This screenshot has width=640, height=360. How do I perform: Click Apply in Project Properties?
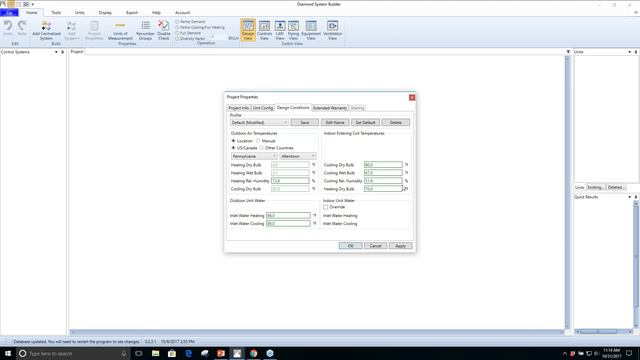click(400, 246)
